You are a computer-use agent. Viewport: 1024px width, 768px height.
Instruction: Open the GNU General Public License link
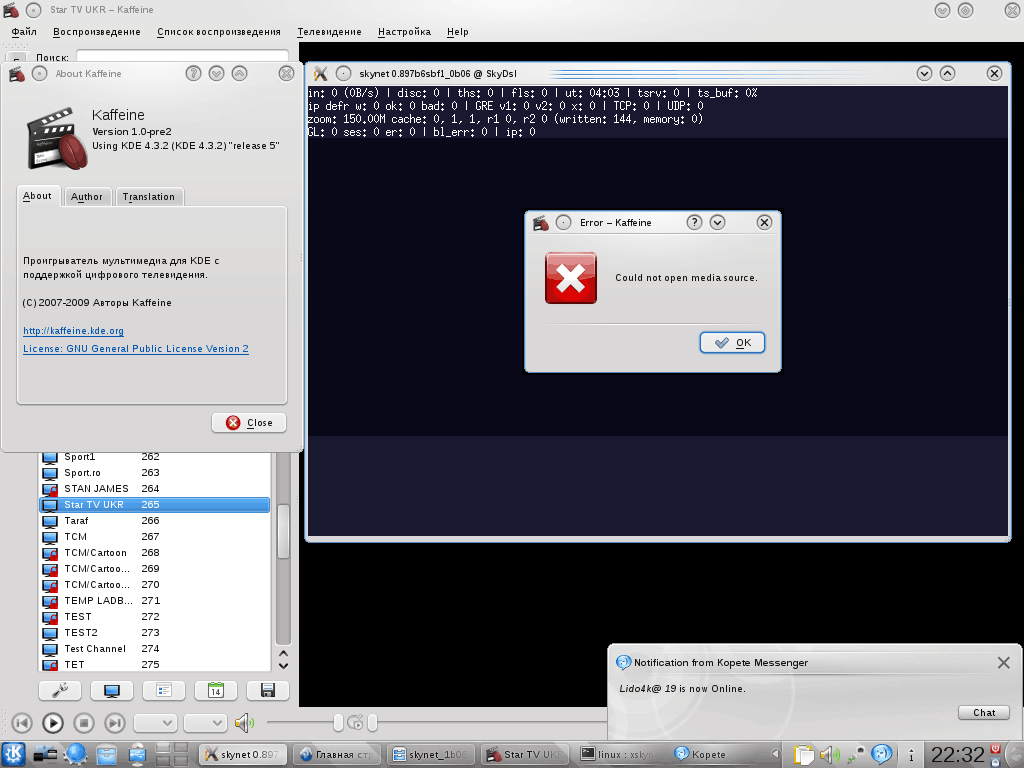[136, 349]
